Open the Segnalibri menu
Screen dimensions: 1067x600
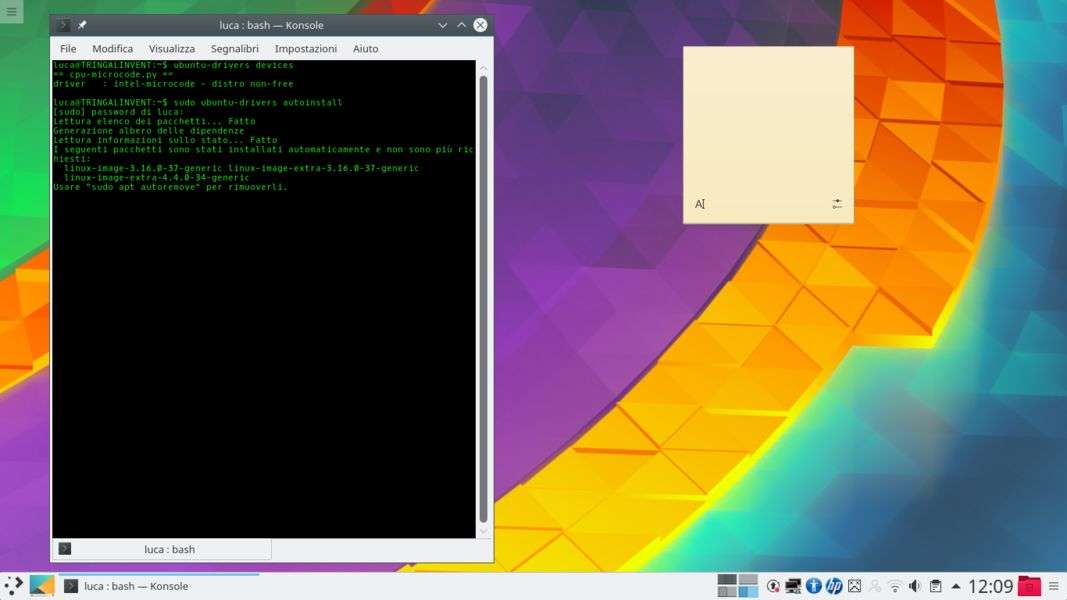[234, 48]
